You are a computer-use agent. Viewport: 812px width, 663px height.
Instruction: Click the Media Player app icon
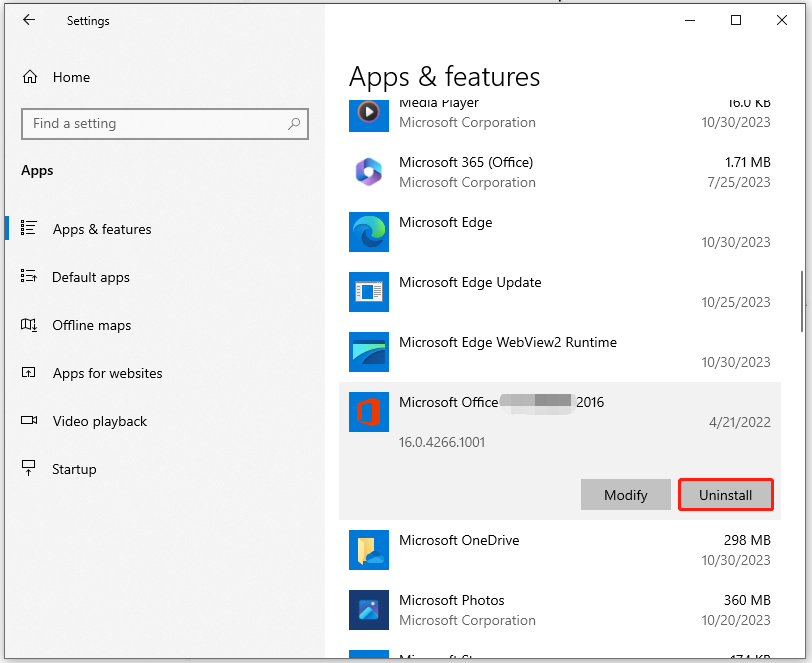click(x=368, y=114)
